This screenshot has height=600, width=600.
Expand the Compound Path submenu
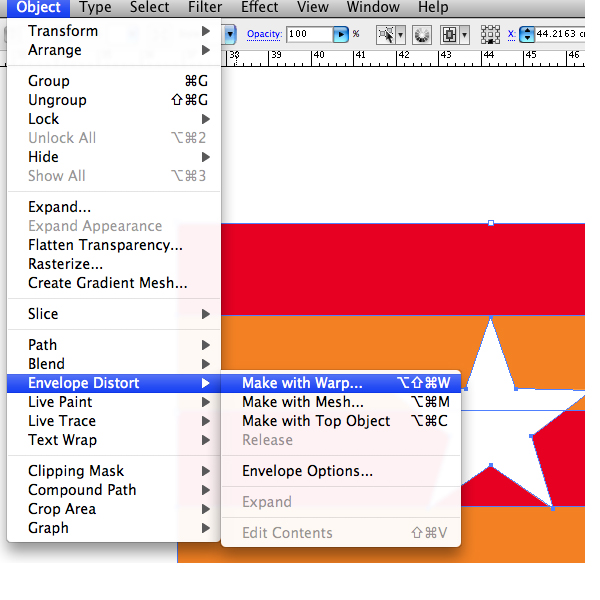[114, 490]
